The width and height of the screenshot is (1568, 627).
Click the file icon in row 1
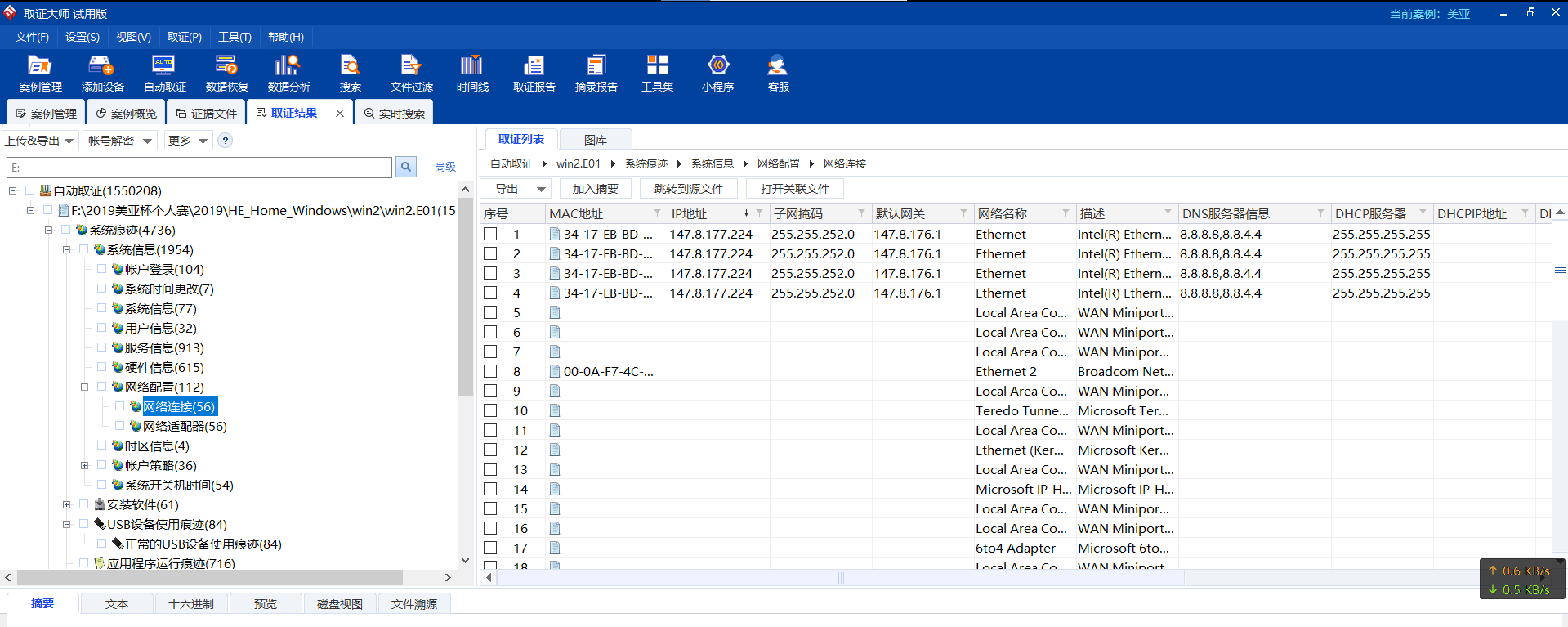(x=555, y=234)
